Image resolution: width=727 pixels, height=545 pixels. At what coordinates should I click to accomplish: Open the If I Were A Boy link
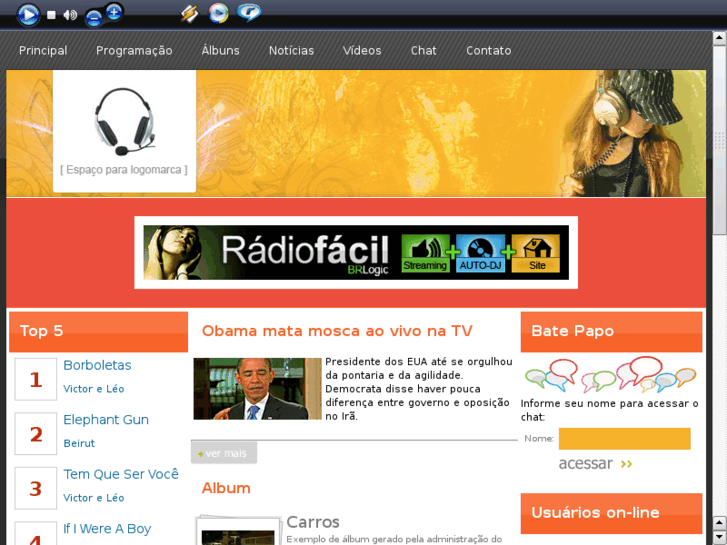point(107,529)
